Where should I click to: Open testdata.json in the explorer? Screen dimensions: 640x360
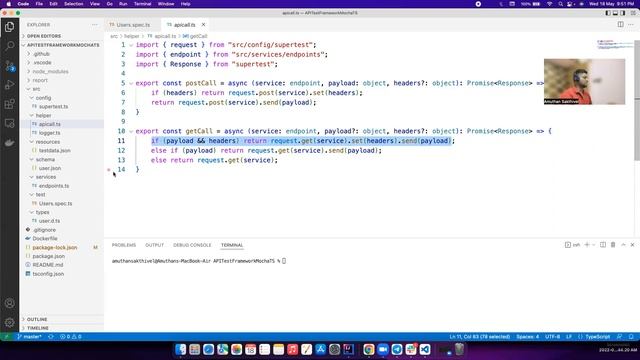point(55,151)
